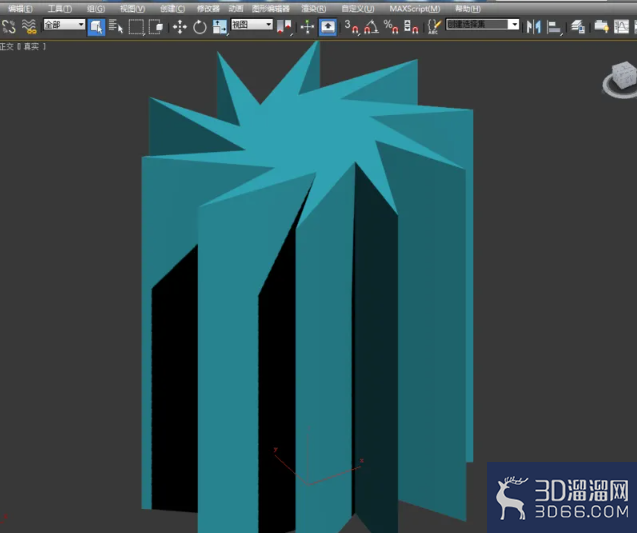
Task: Activate the Select and Move tool
Action: [x=180, y=27]
